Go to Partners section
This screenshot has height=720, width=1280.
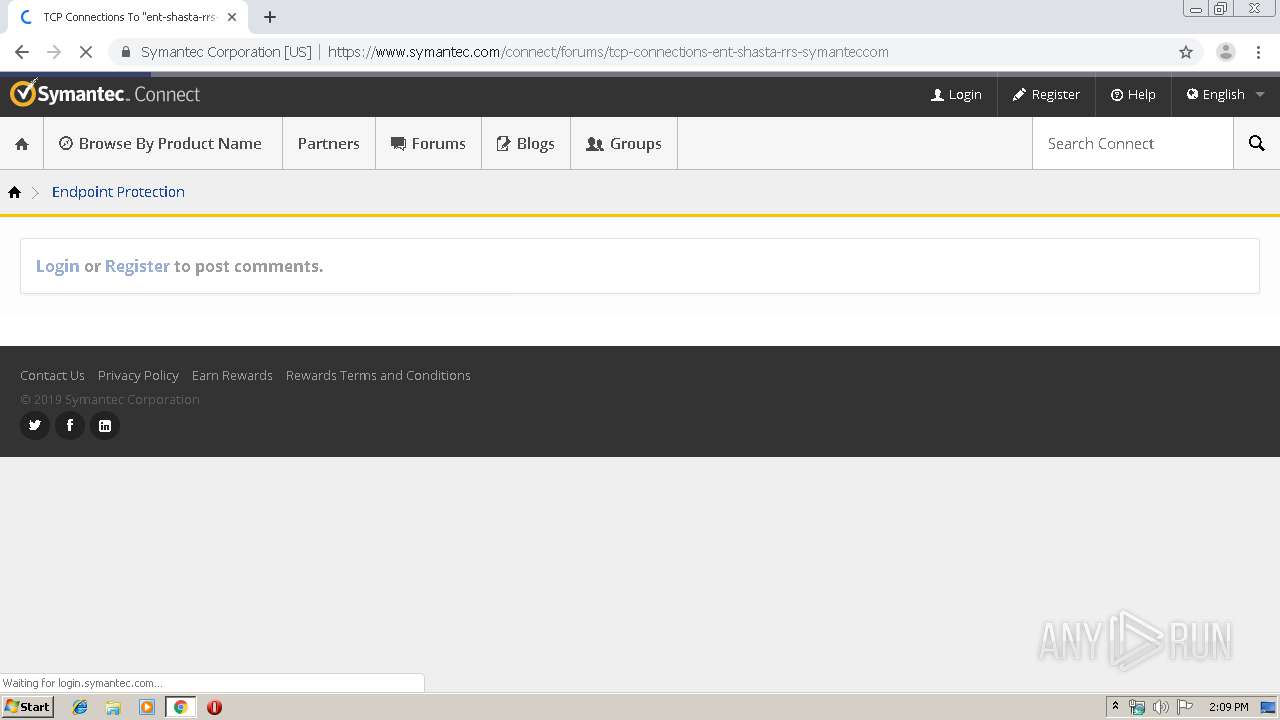(328, 144)
